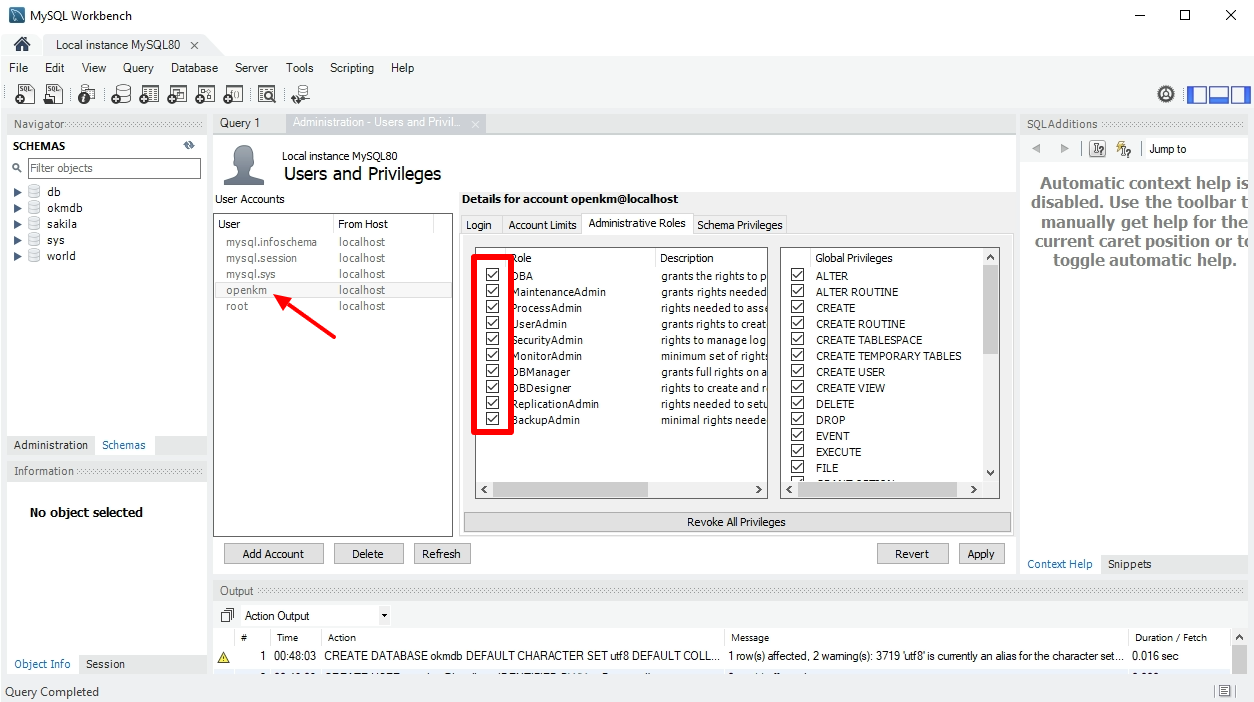Click the new SQL tab icon
The width and height of the screenshot is (1254, 702).
pos(25,95)
